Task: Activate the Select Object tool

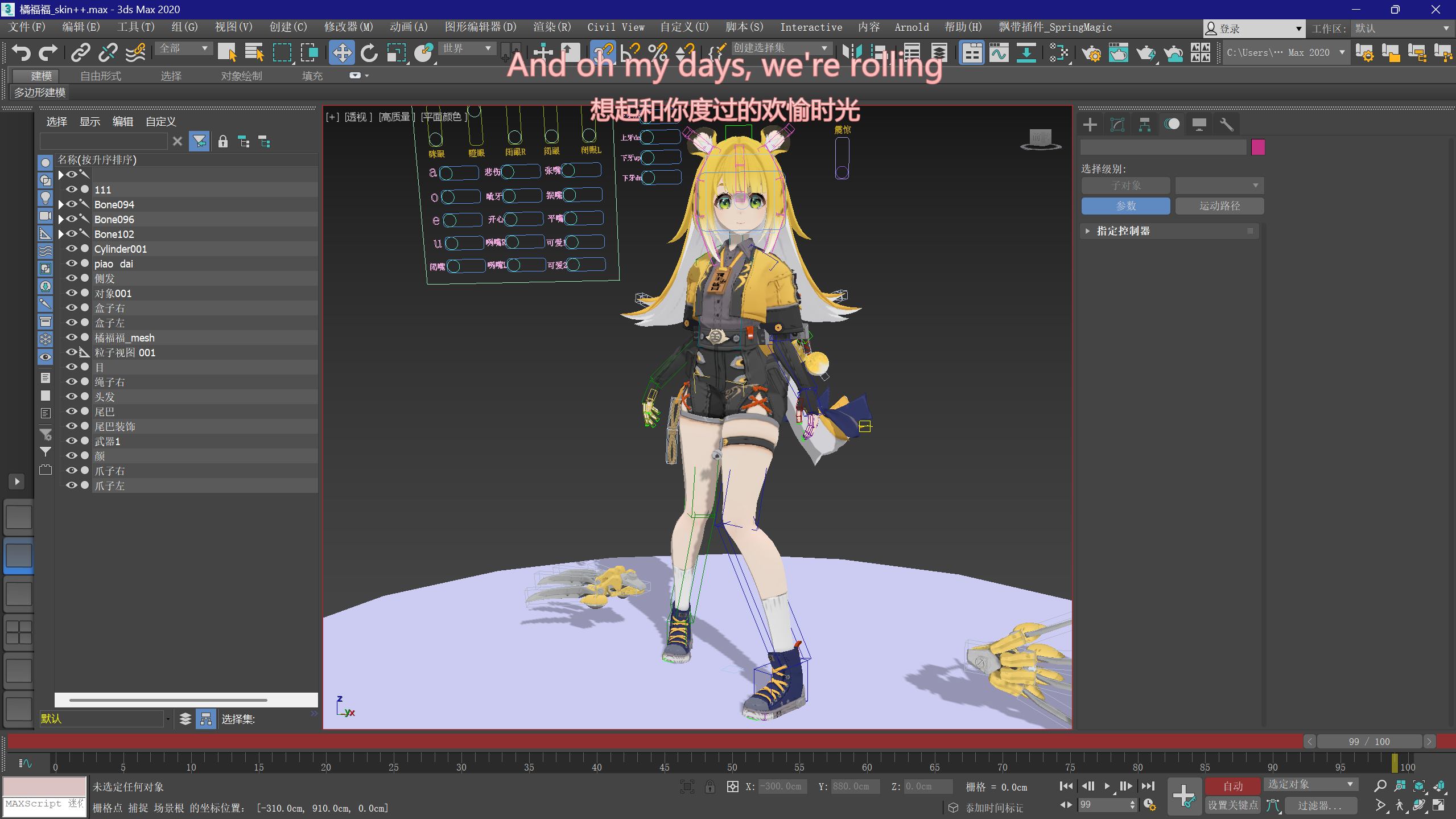Action: tap(227, 52)
